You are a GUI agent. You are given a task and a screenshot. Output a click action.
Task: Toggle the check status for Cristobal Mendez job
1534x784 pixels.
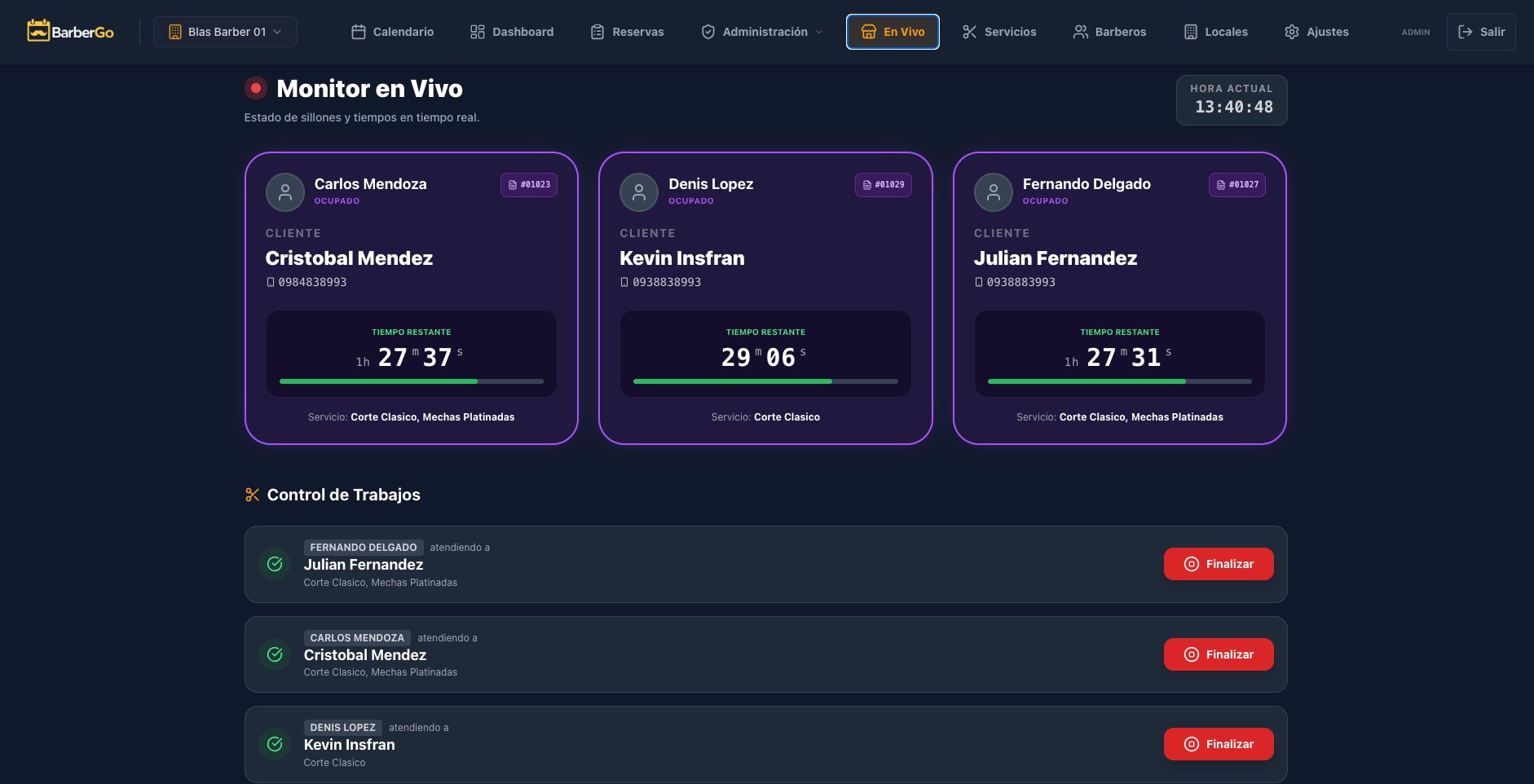pyautogui.click(x=276, y=654)
